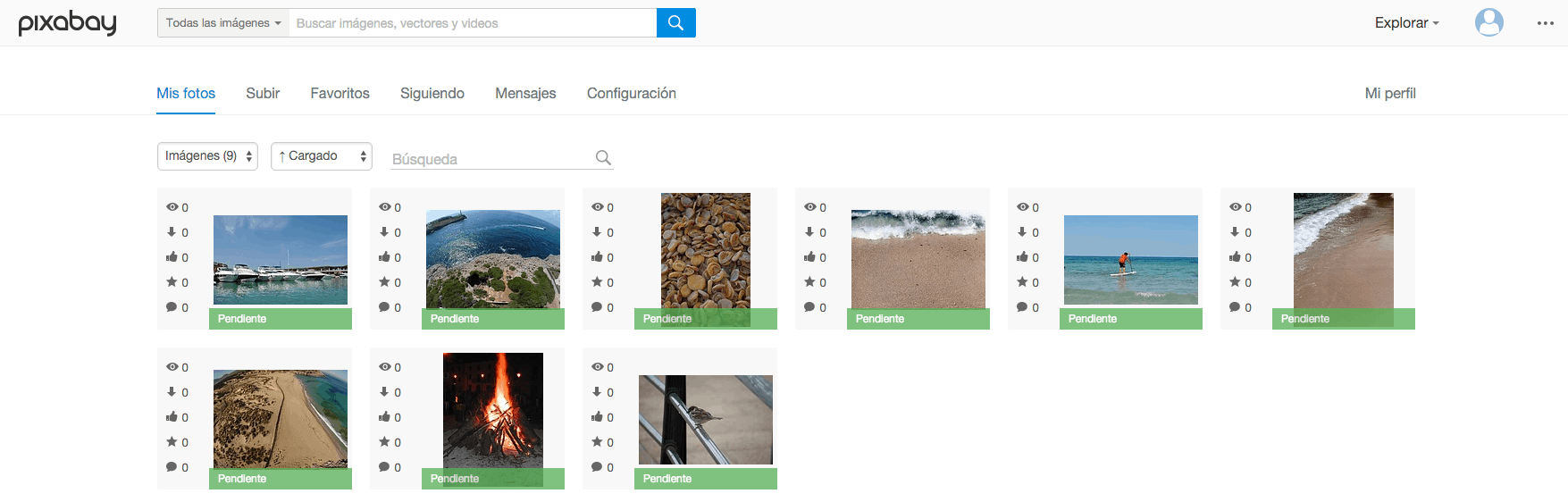The height and width of the screenshot is (502, 1568).
Task: Click the views eye icon on marina photo
Action: tap(172, 207)
